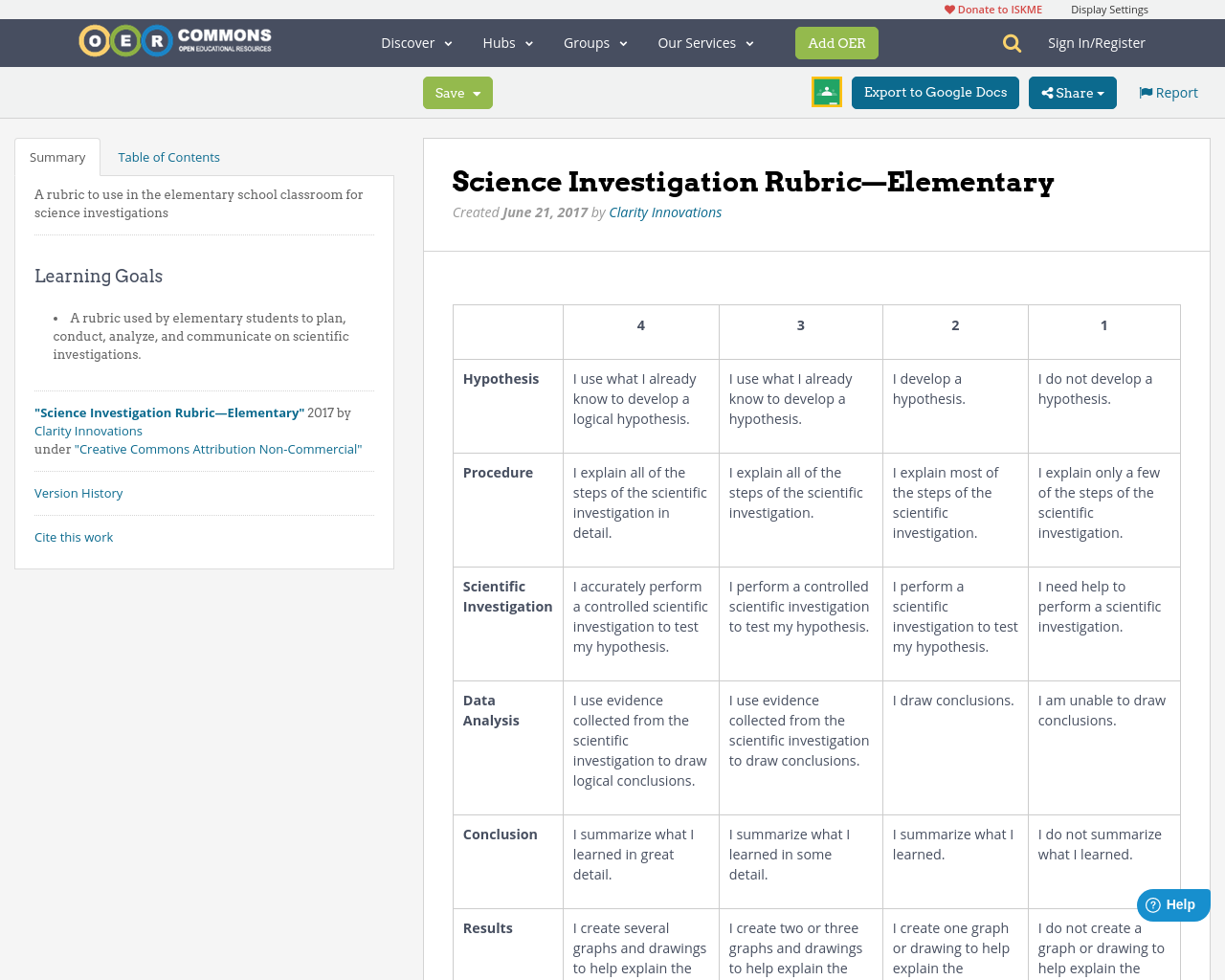The image size is (1225, 980).
Task: View the Version History link
Action: point(78,492)
